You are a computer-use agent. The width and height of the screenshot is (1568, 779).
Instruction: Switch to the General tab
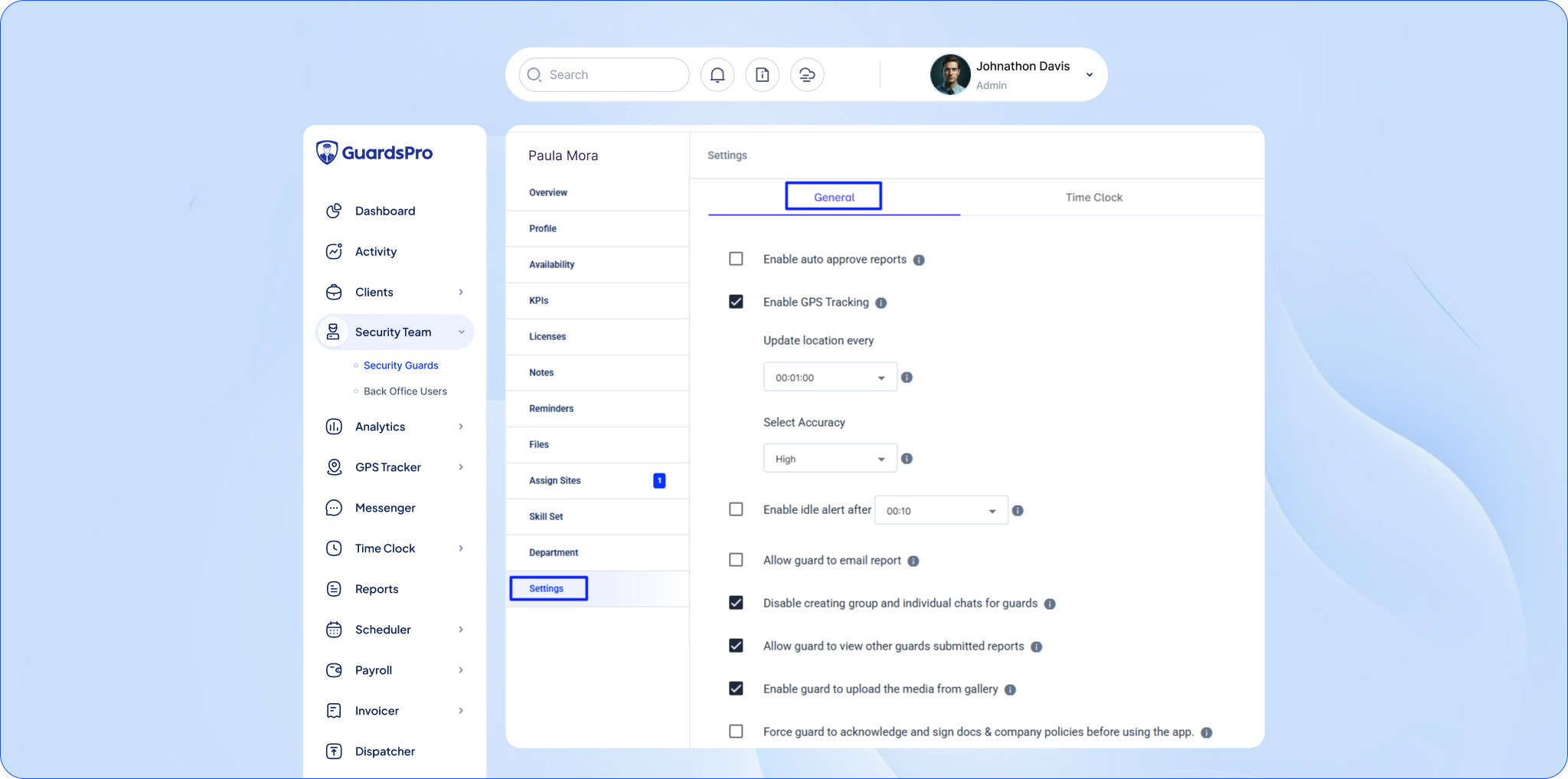[x=834, y=197]
